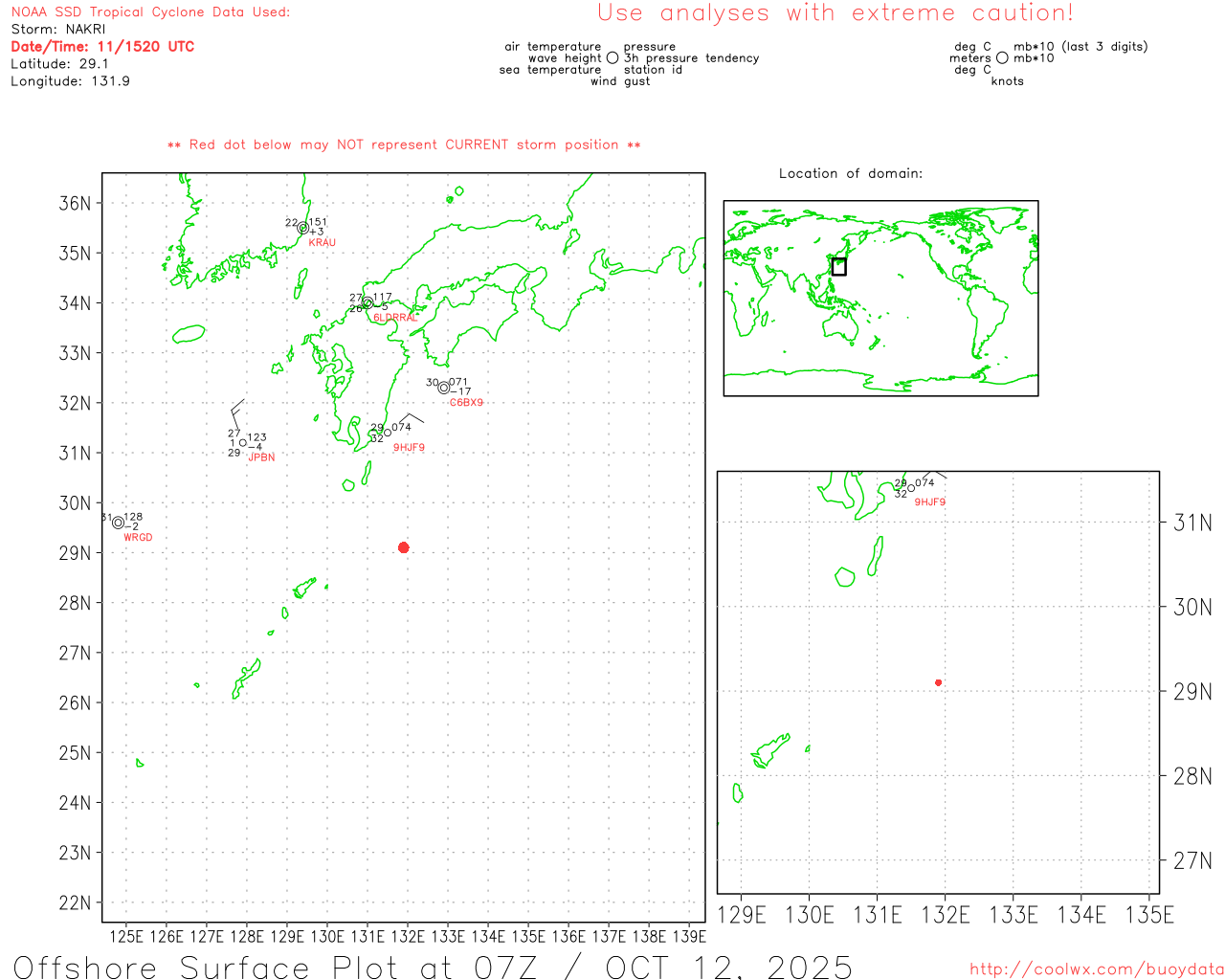Click the 125E longitude label
This screenshot has width=1225, height=980.
pos(125,936)
